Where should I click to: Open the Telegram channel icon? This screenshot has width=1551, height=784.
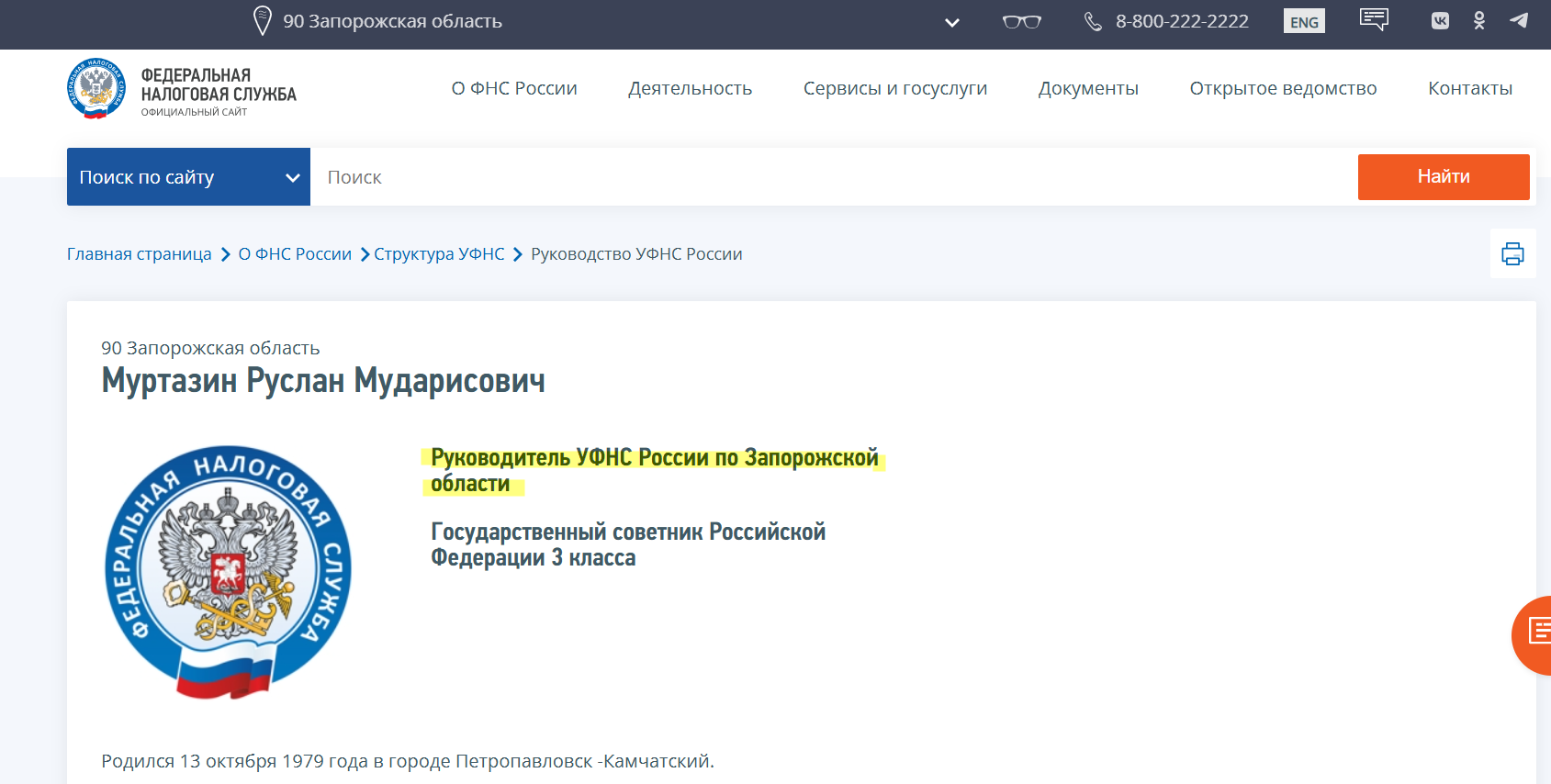[1519, 20]
